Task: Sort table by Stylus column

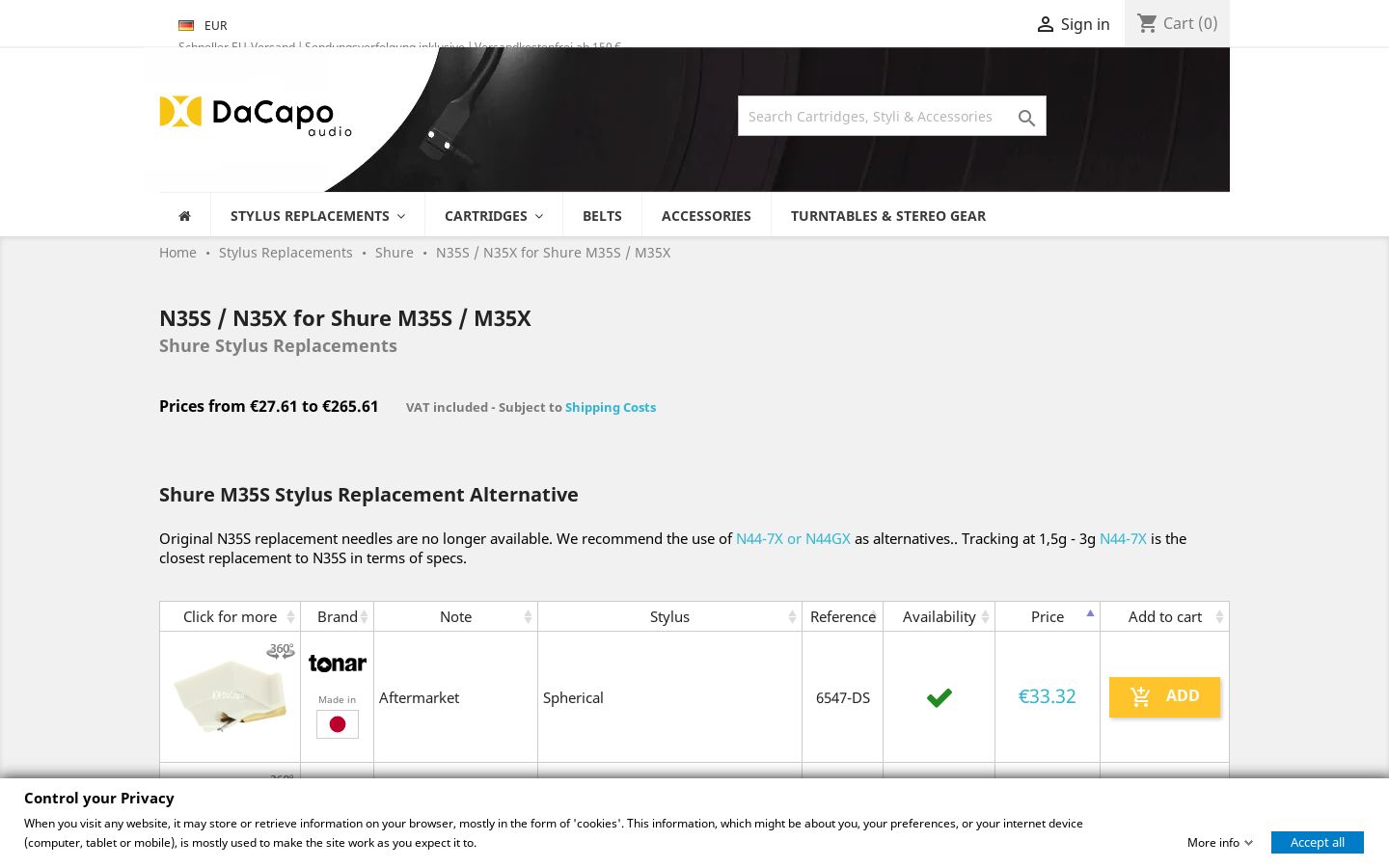Action: [x=669, y=616]
